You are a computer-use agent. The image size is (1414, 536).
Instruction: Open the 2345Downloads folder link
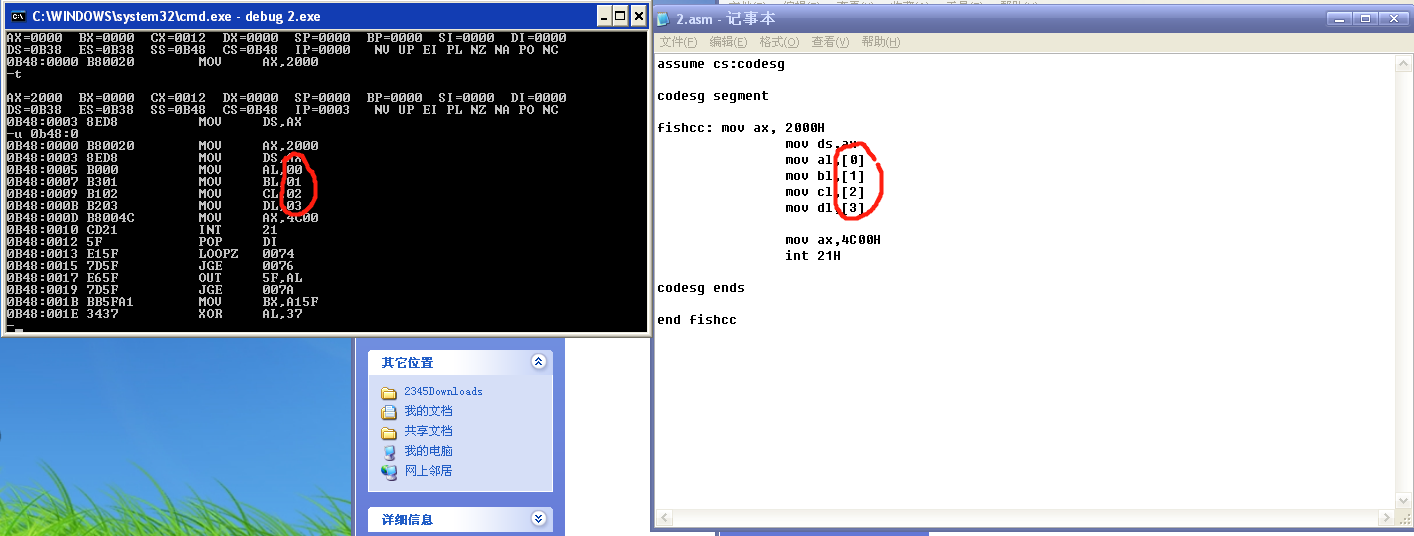[443, 391]
